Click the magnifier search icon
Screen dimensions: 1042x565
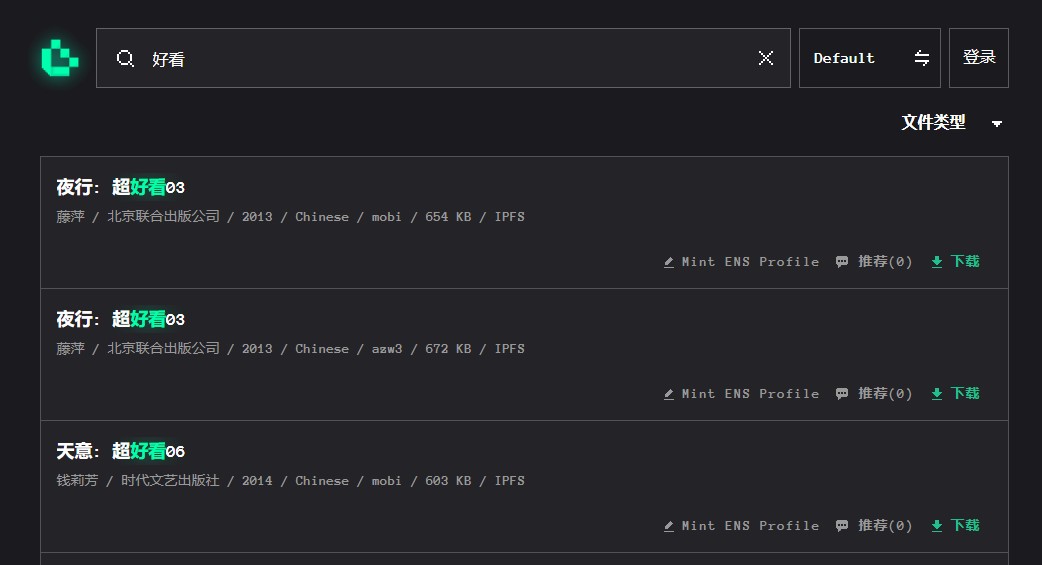pyautogui.click(x=125, y=58)
